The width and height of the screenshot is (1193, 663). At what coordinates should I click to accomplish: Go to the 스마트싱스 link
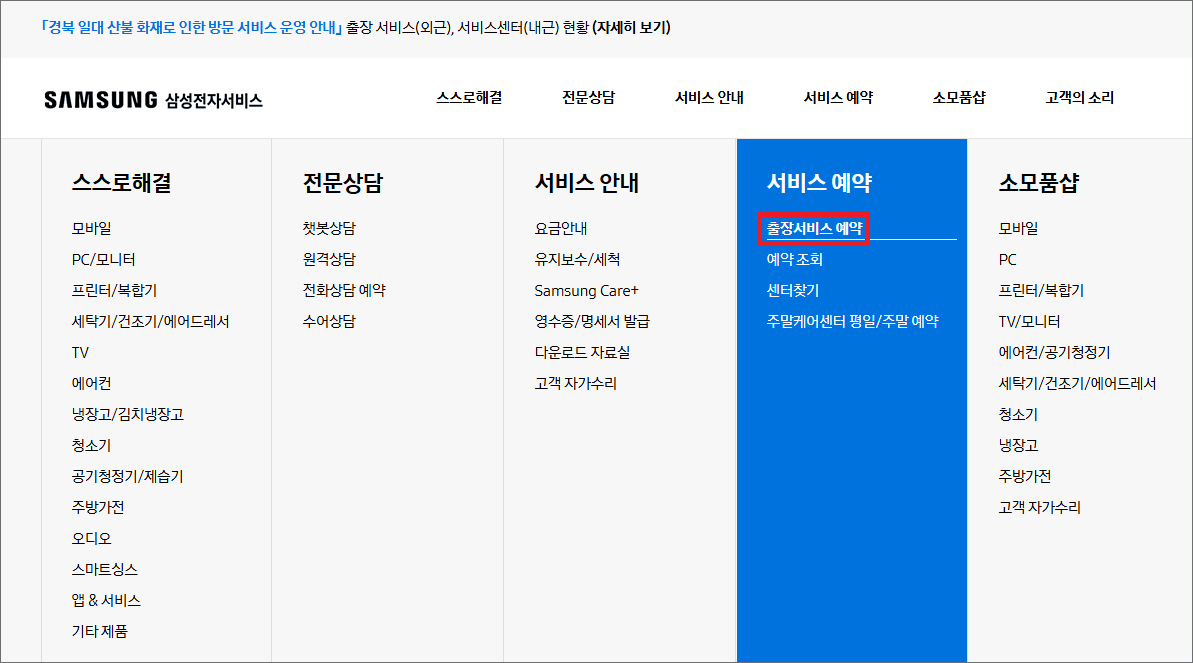pyautogui.click(x=105, y=569)
